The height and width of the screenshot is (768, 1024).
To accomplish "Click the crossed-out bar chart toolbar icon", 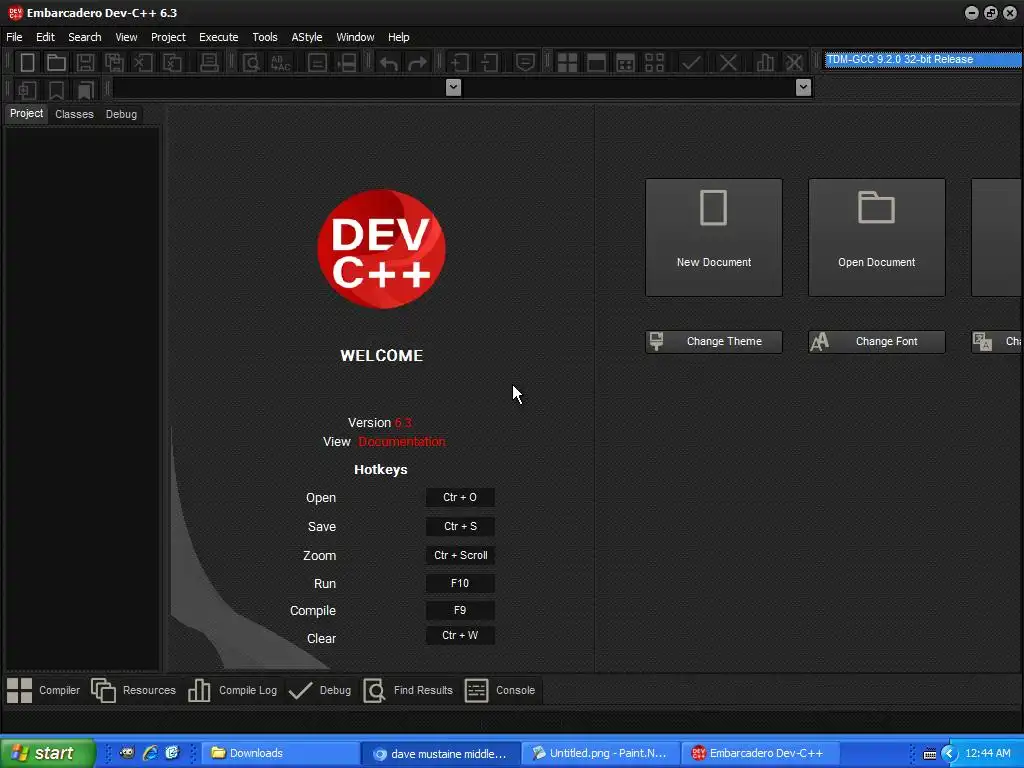I will coord(794,63).
